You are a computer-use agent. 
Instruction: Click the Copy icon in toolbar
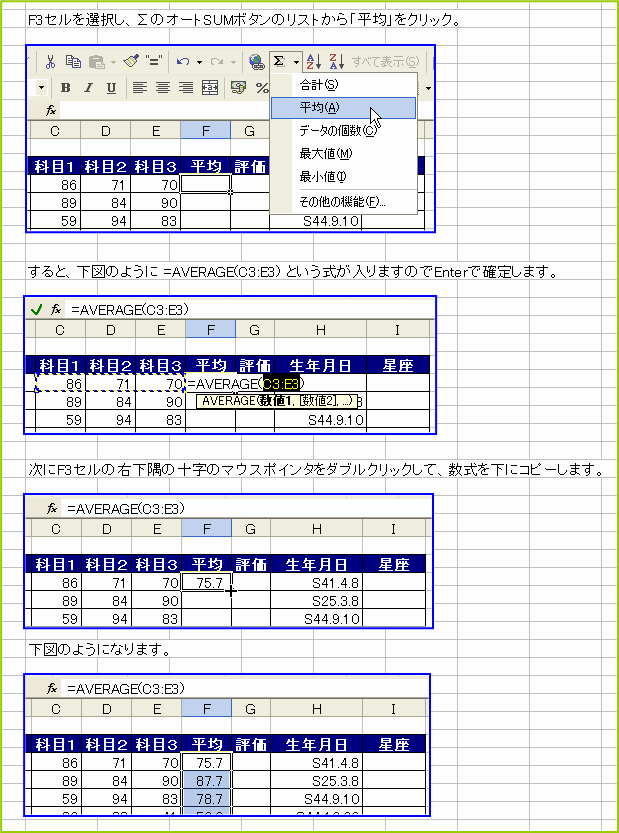pos(73,62)
